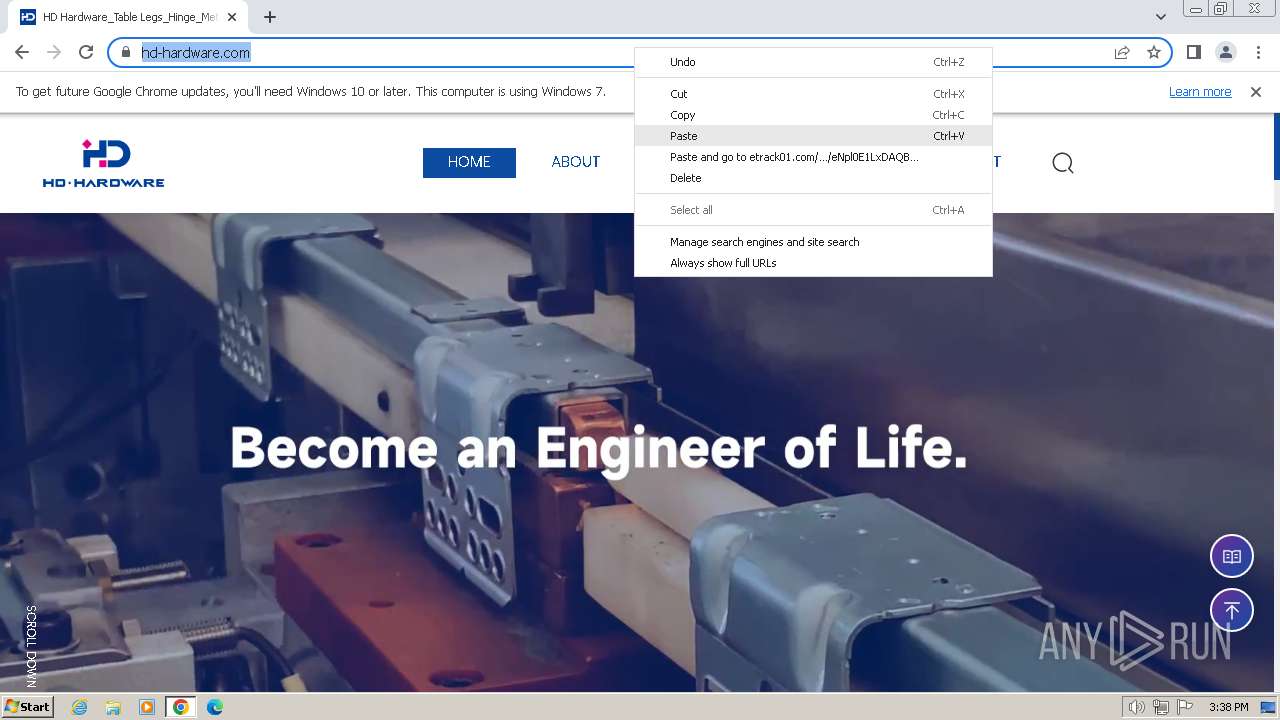Expand the tab search chevron

point(1160,17)
